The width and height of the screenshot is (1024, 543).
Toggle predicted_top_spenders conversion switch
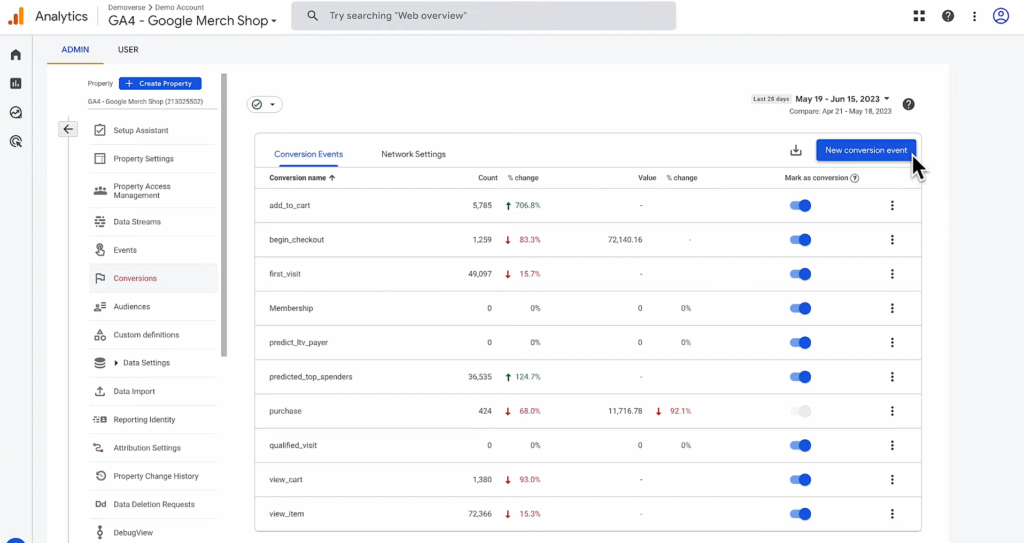point(801,377)
